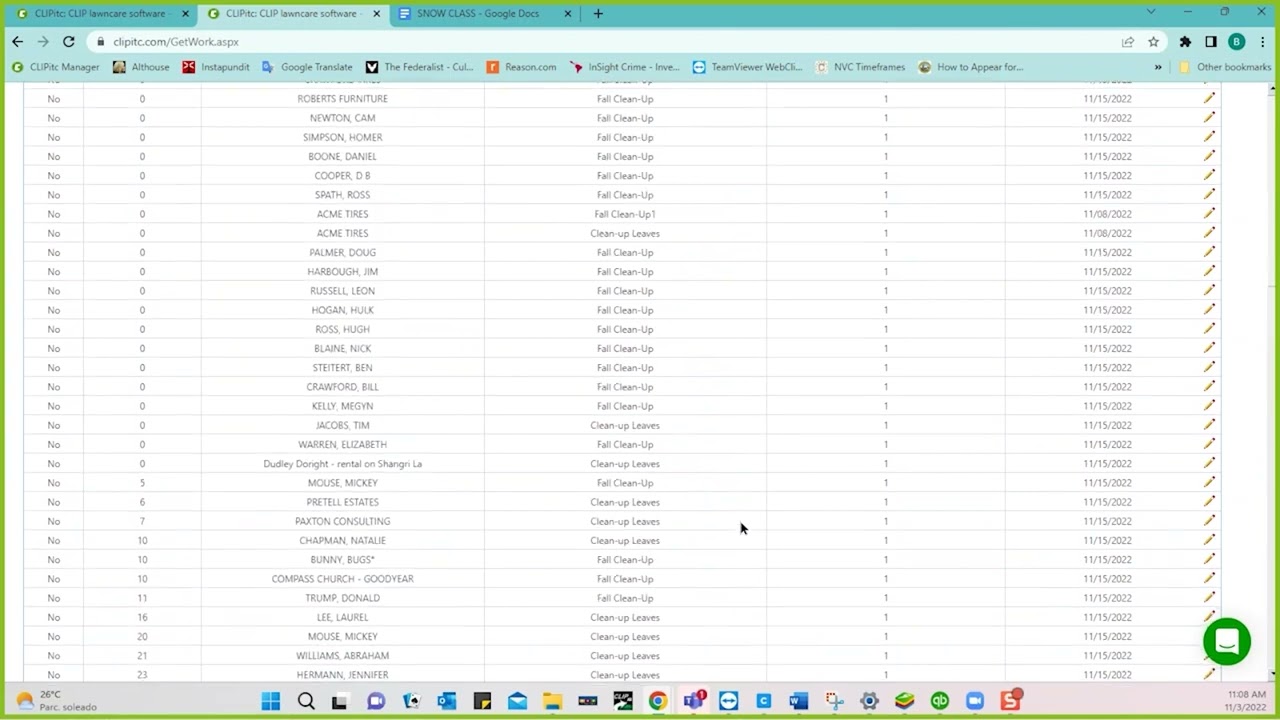The height and width of the screenshot is (720, 1280).
Task: Click the name 'CHAPMAN, NATALIE'
Action: pyautogui.click(x=342, y=540)
